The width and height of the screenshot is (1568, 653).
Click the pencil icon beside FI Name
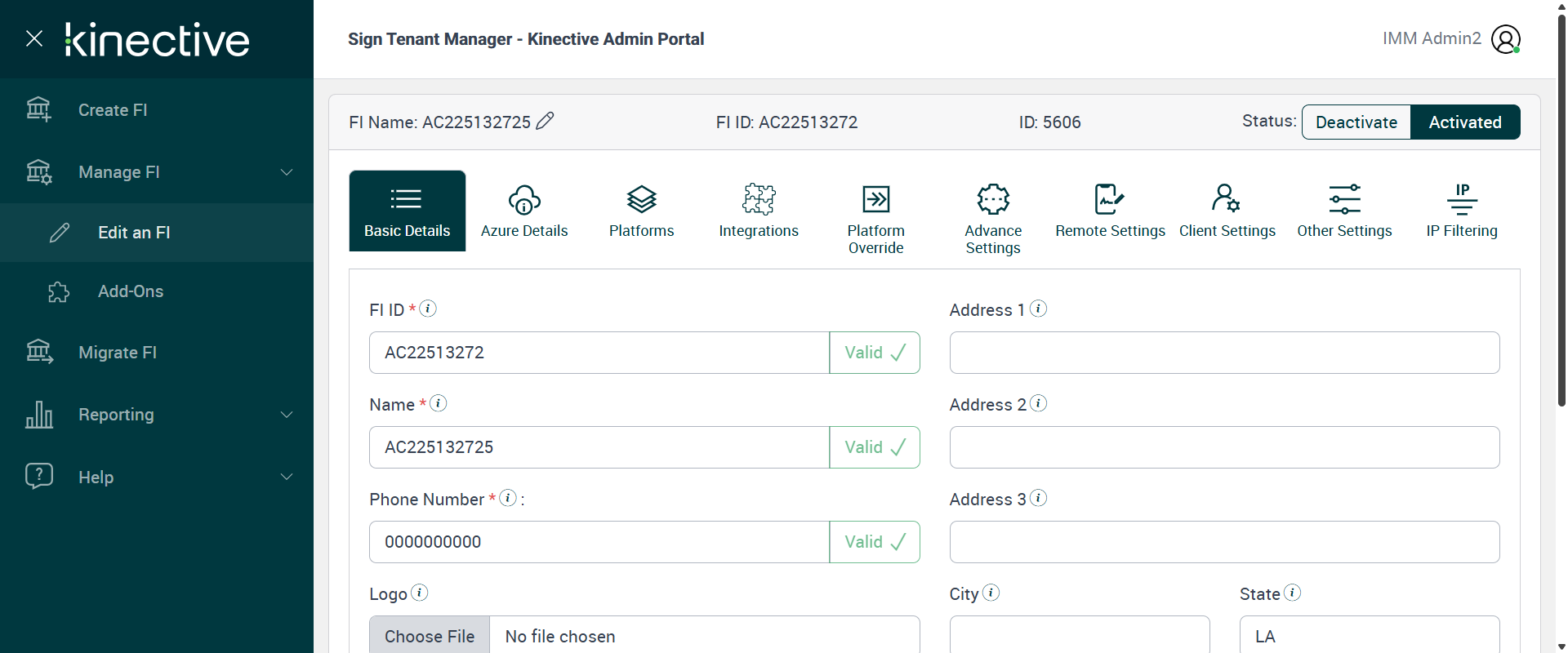[545, 122]
